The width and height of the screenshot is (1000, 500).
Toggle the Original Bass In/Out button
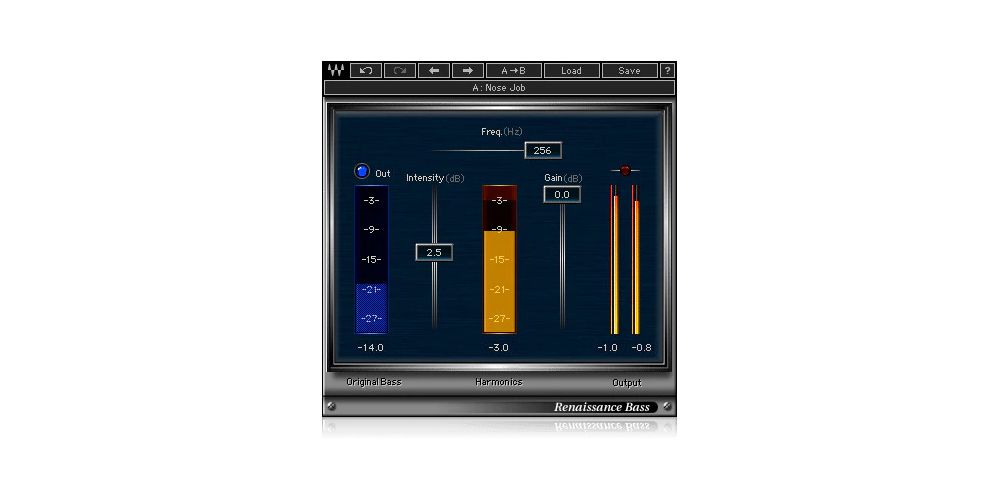(362, 172)
